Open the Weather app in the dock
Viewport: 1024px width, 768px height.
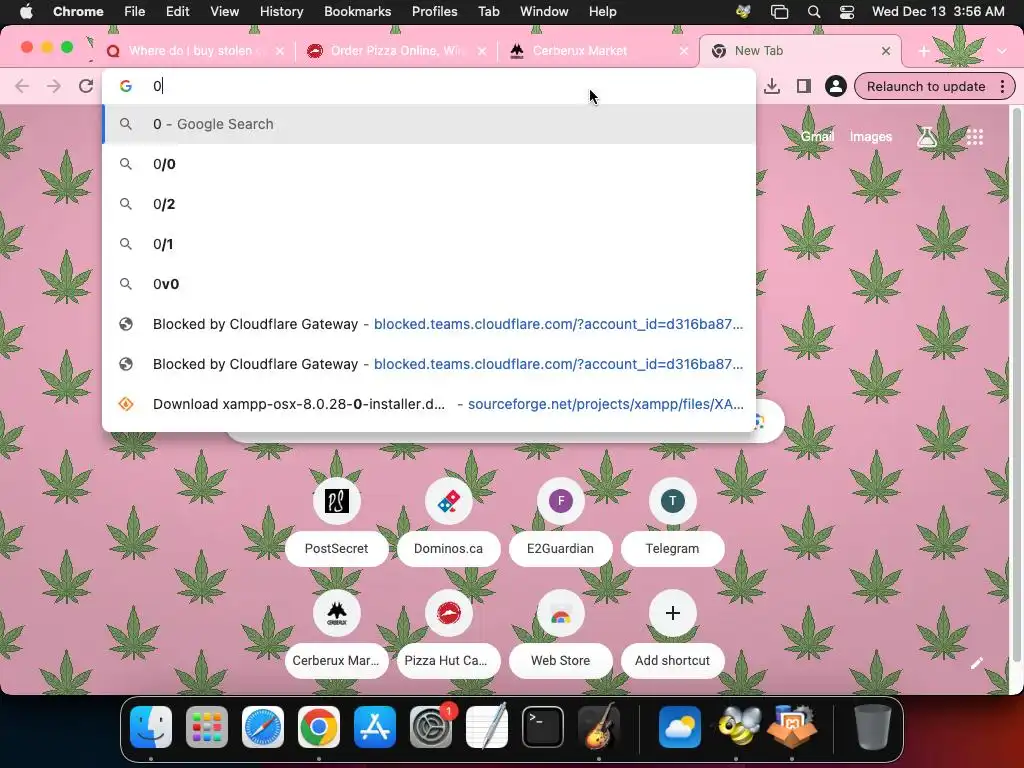(x=680, y=727)
